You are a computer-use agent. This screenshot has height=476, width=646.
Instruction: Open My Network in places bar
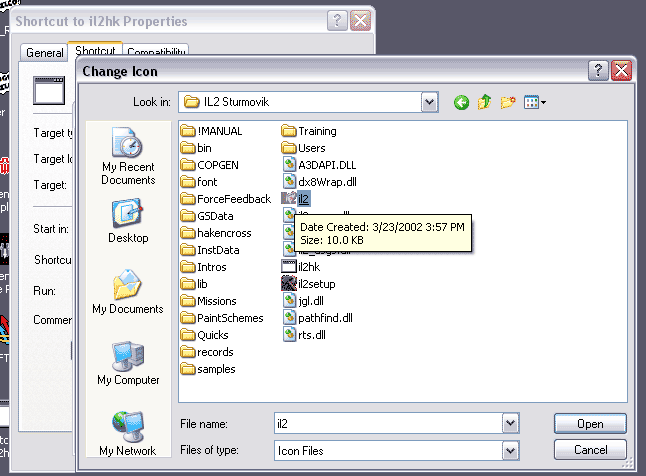click(128, 434)
